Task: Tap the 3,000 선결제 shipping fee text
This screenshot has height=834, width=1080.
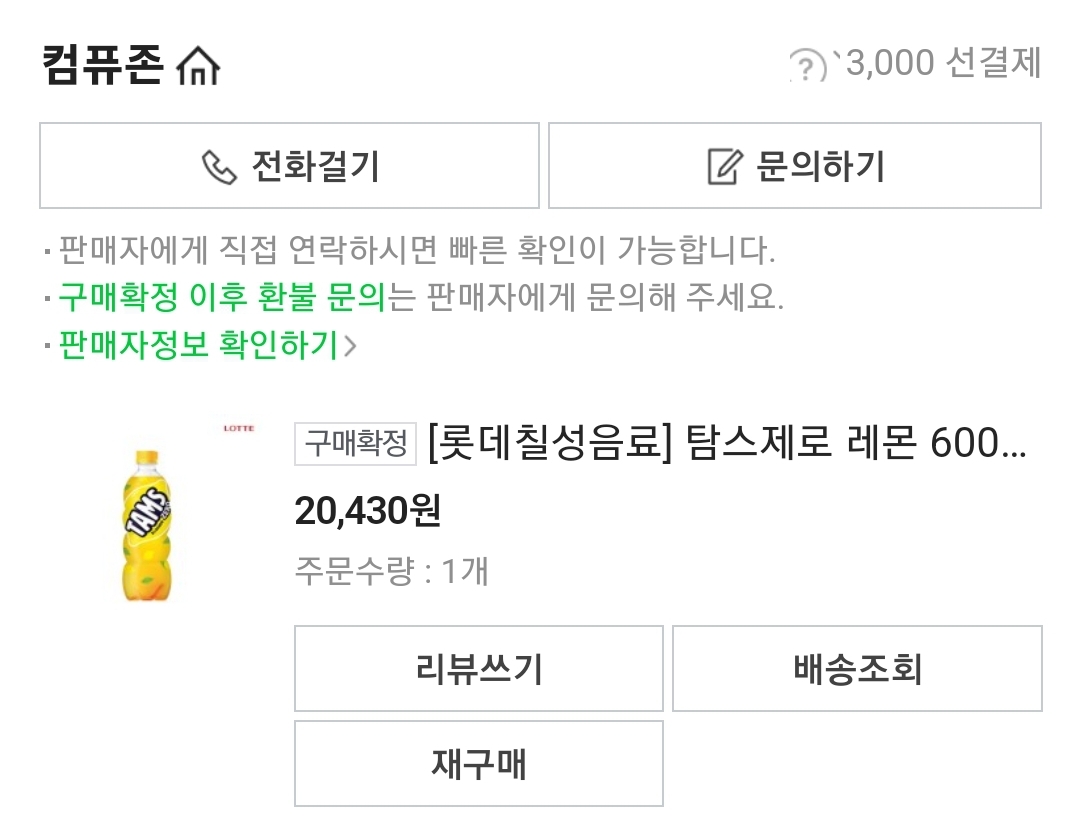Action: pos(943,63)
